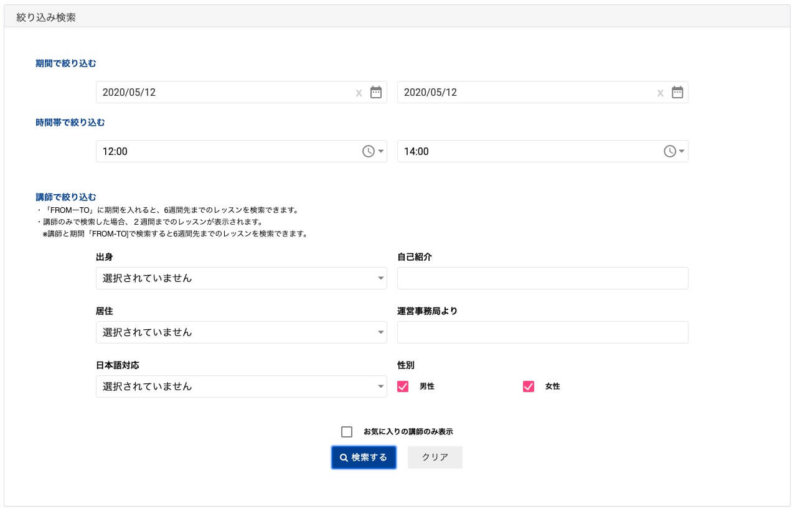Enable お気に入りの講師のみ表示 checkbox
This screenshot has height=524, width=800.
(x=347, y=432)
